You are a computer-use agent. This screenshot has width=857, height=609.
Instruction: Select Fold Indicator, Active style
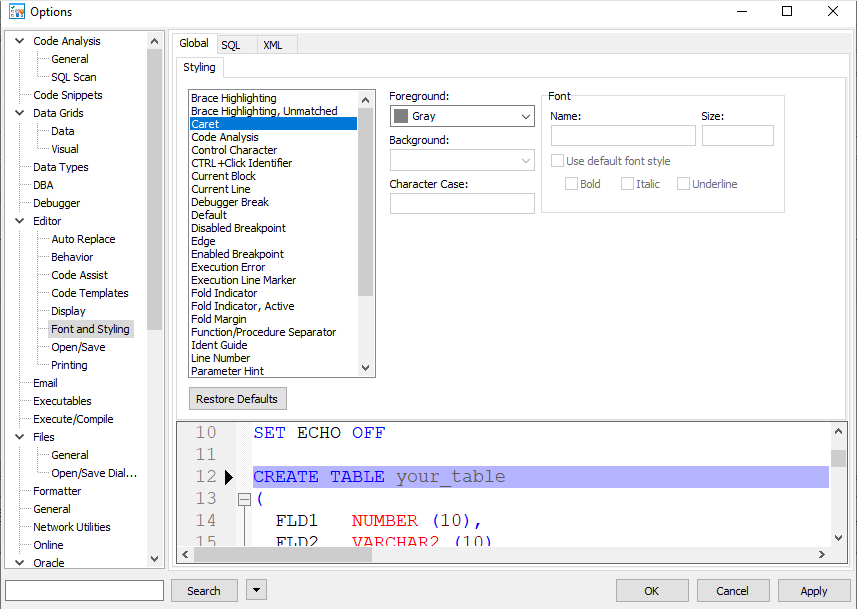pos(273,306)
